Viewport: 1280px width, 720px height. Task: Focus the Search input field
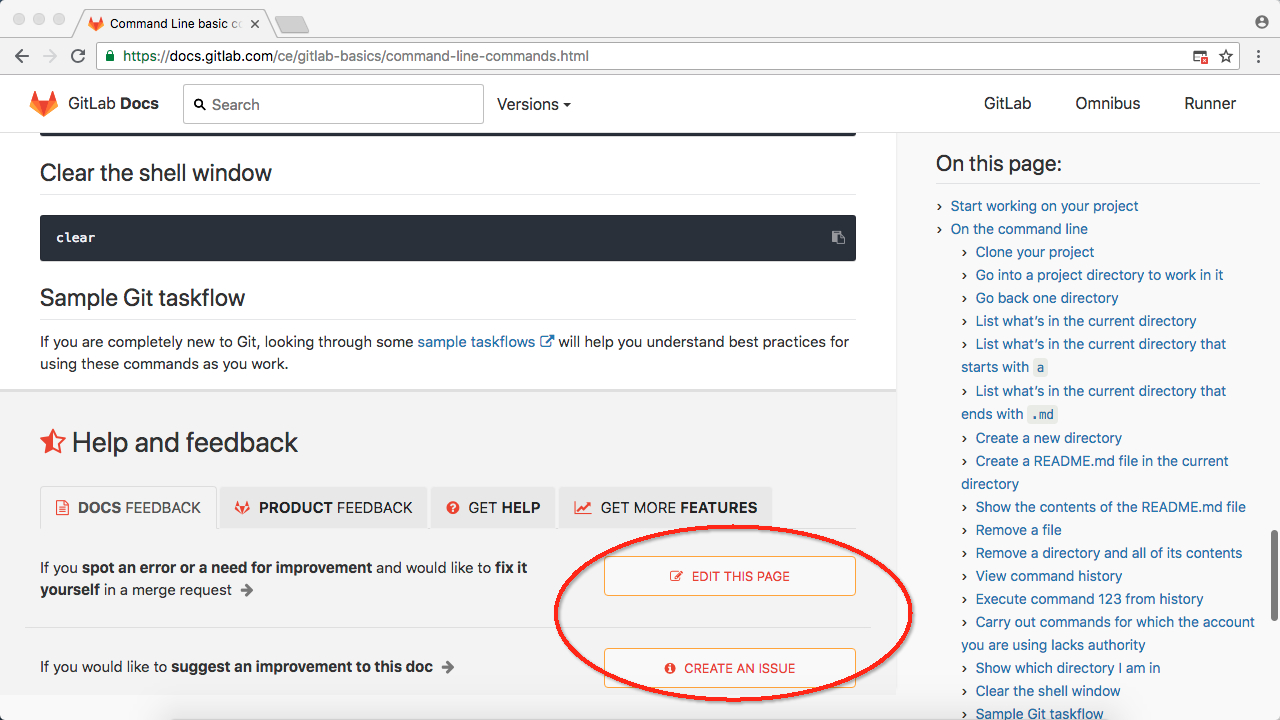coord(333,104)
